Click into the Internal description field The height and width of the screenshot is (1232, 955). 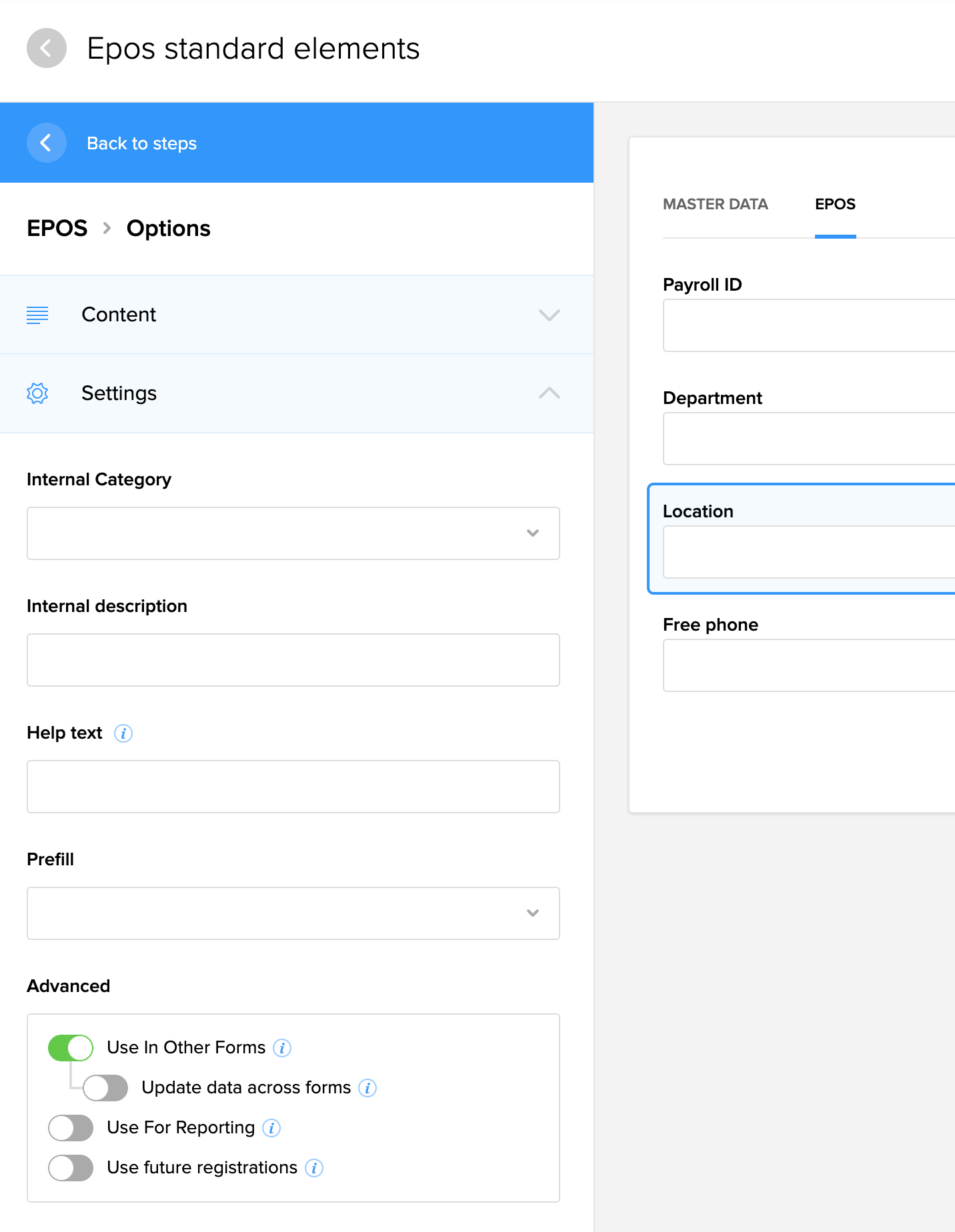coord(293,660)
